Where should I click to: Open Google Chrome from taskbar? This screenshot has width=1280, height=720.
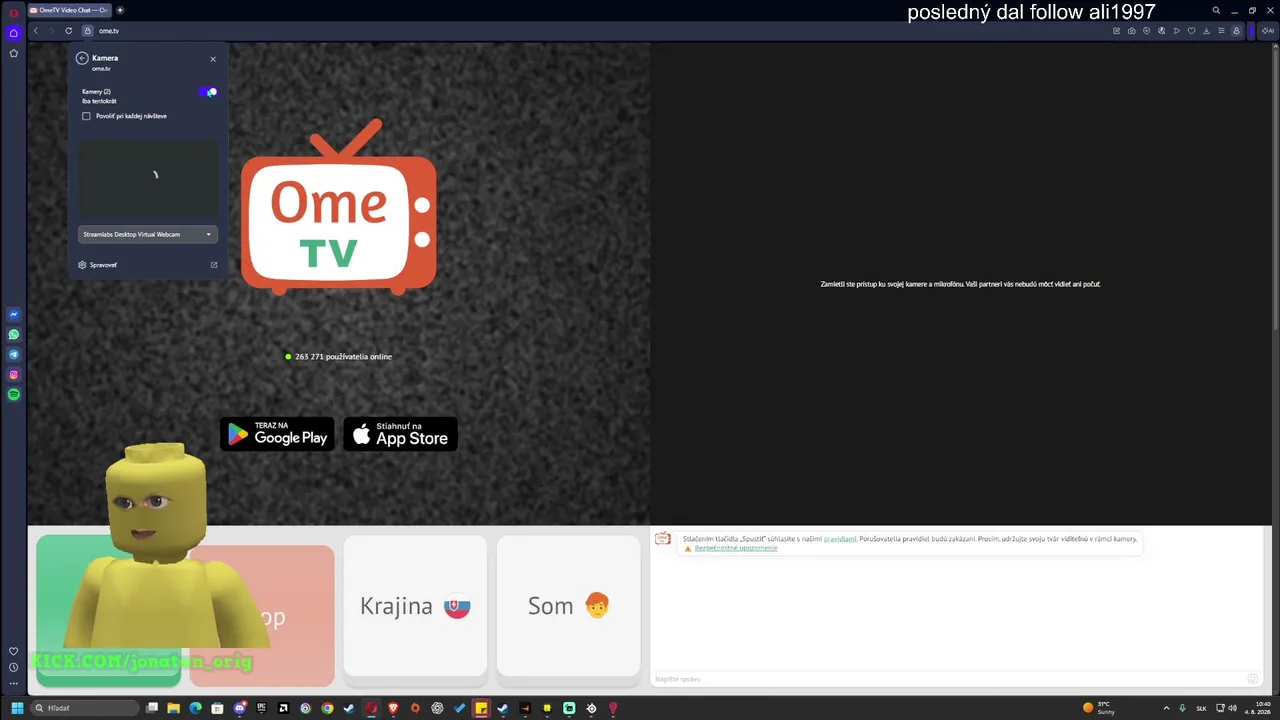(x=327, y=708)
